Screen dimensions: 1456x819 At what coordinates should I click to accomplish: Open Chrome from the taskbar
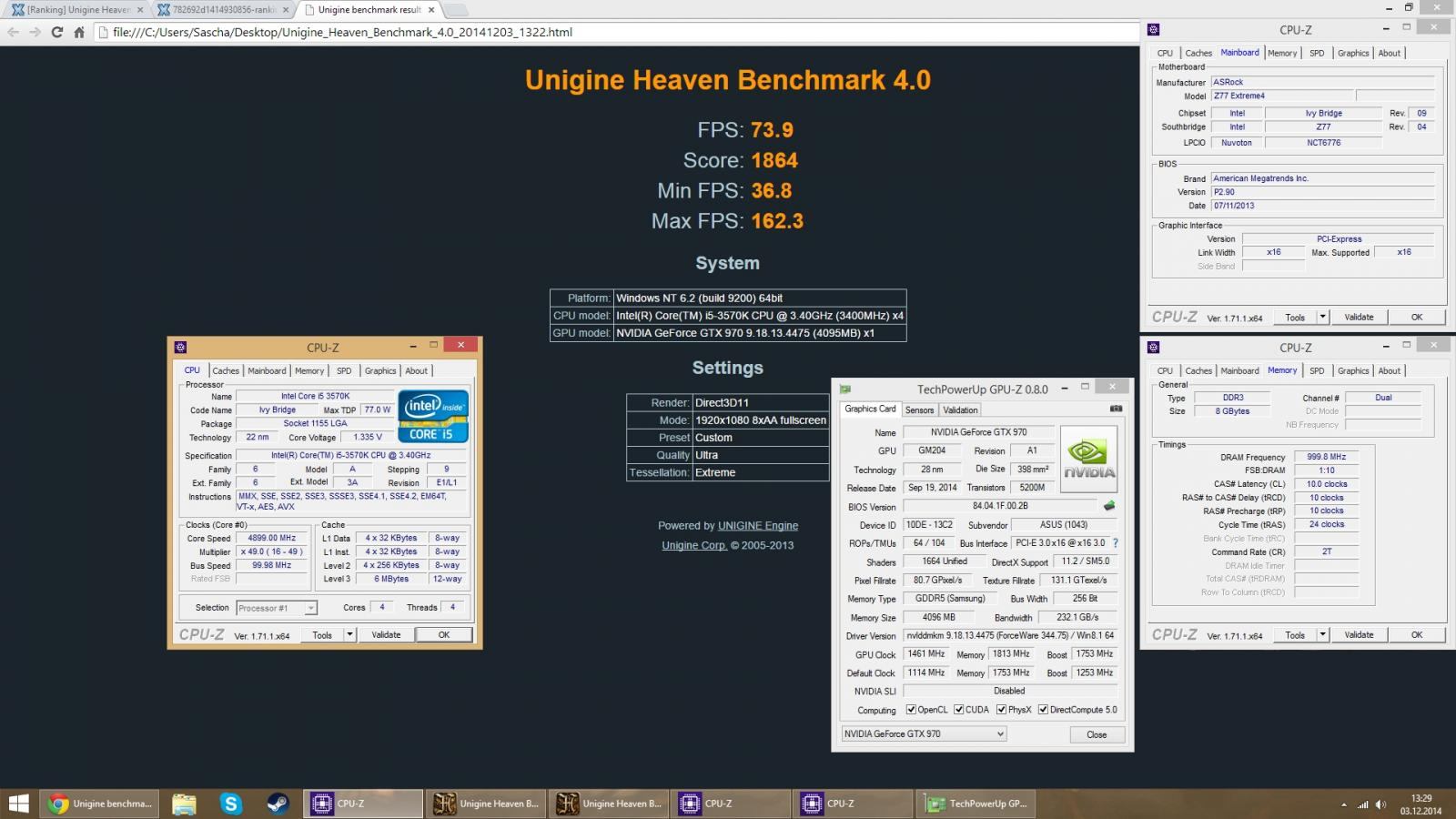coord(101,804)
